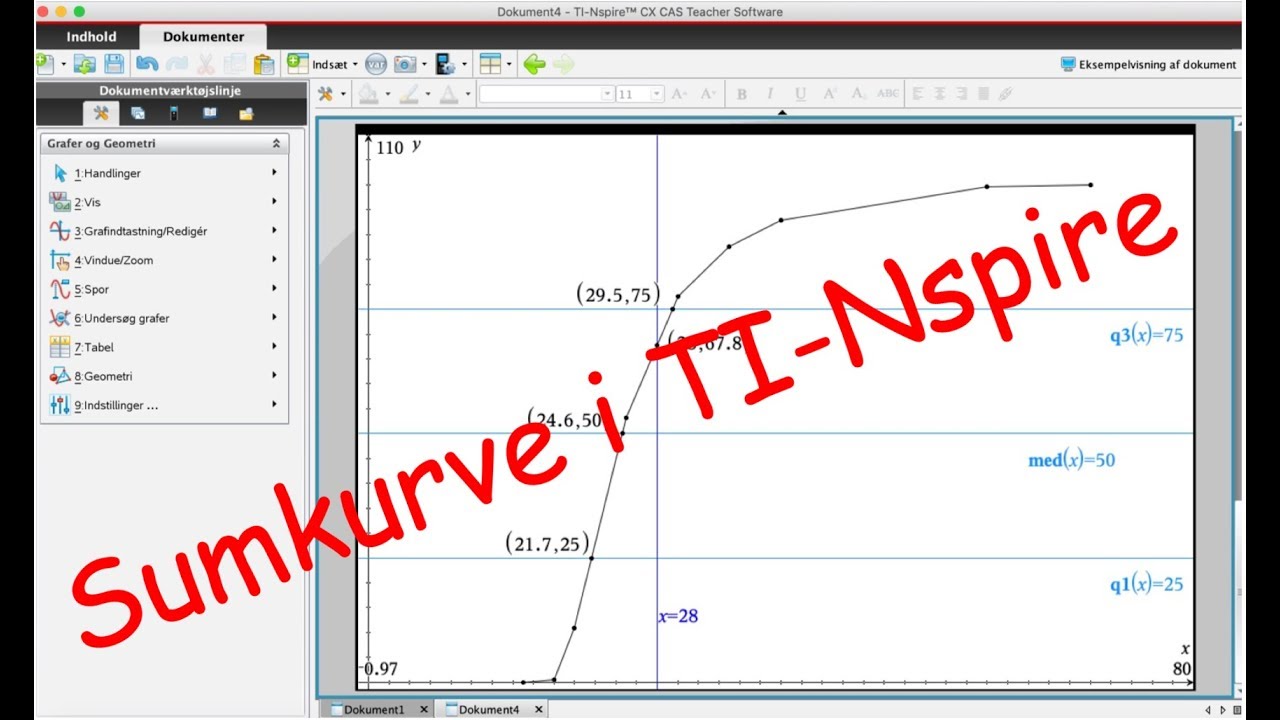The width and height of the screenshot is (1280, 720).
Task: Select the q3(x)=75 function label
Action: (x=1146, y=336)
